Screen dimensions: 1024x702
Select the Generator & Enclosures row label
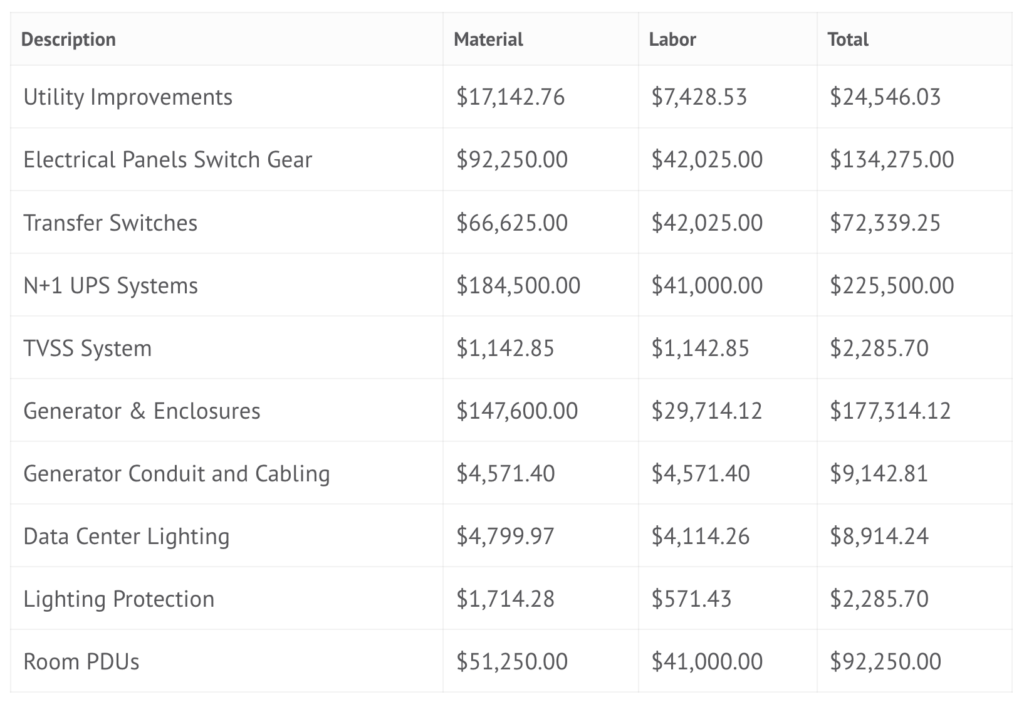tap(141, 411)
